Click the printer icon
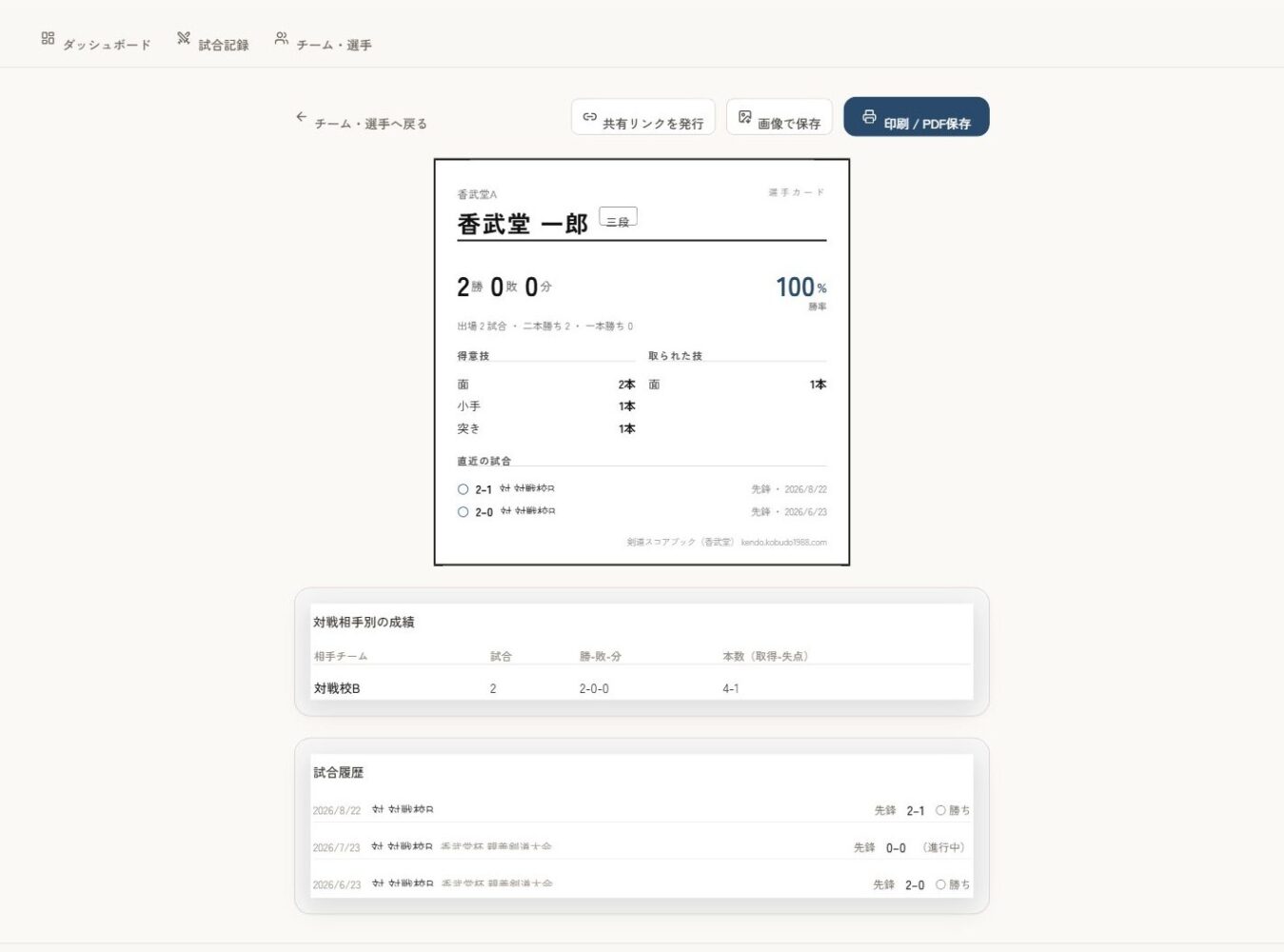The width and height of the screenshot is (1284, 952). (869, 117)
